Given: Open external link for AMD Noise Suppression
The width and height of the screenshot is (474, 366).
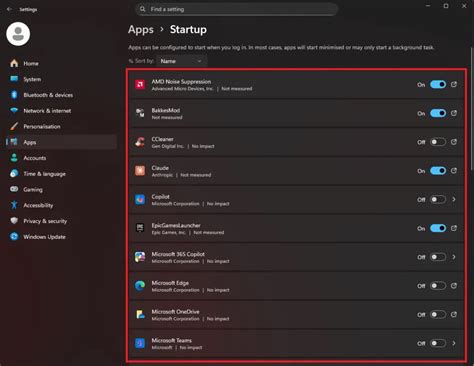Looking at the screenshot, I should [454, 84].
